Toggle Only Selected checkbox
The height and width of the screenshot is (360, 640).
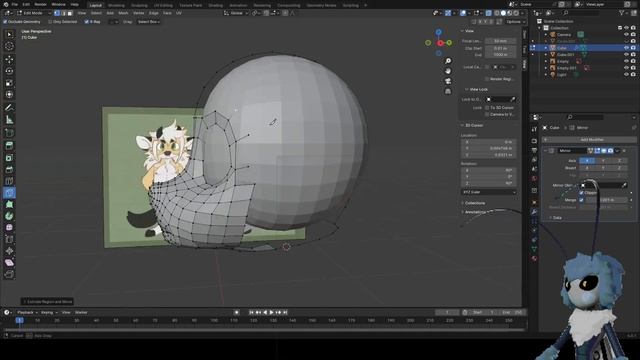50,22
